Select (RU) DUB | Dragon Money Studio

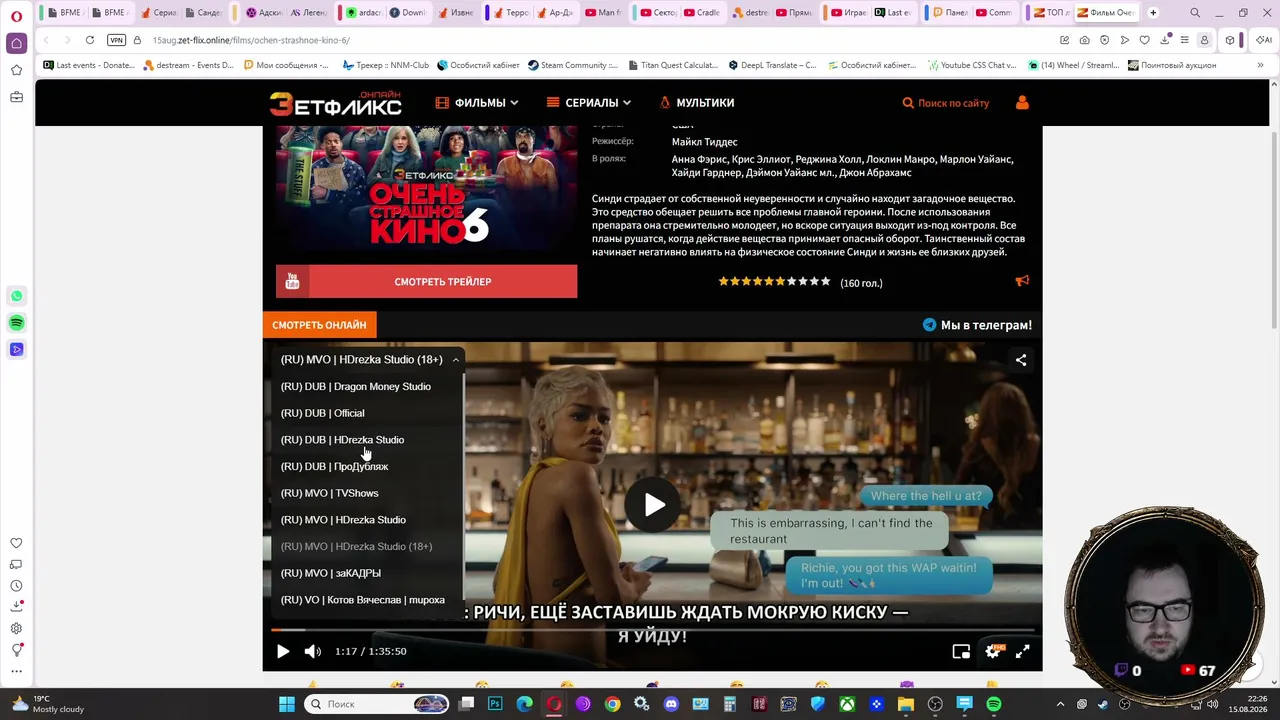coord(356,386)
